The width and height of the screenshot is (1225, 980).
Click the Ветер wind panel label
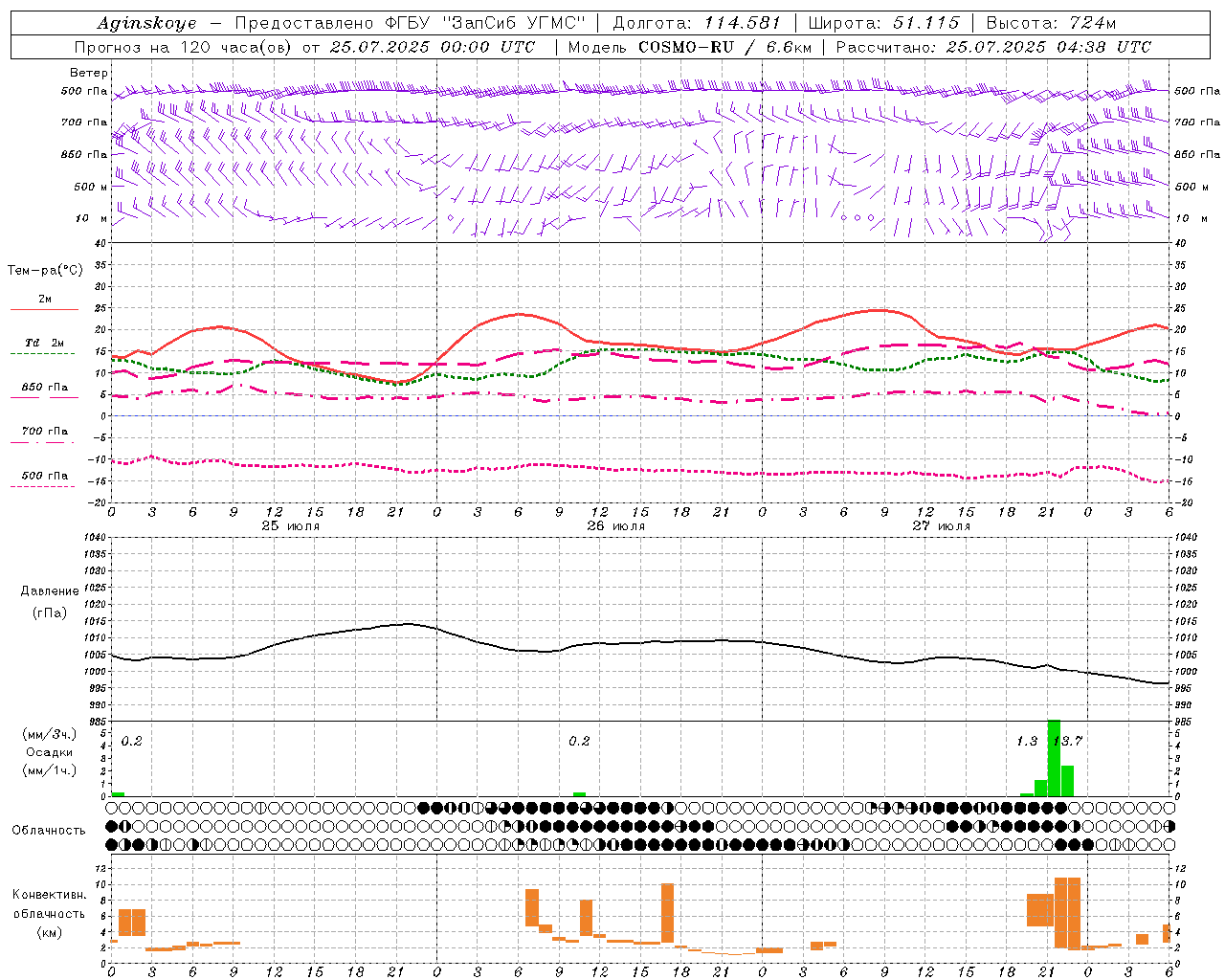point(89,73)
